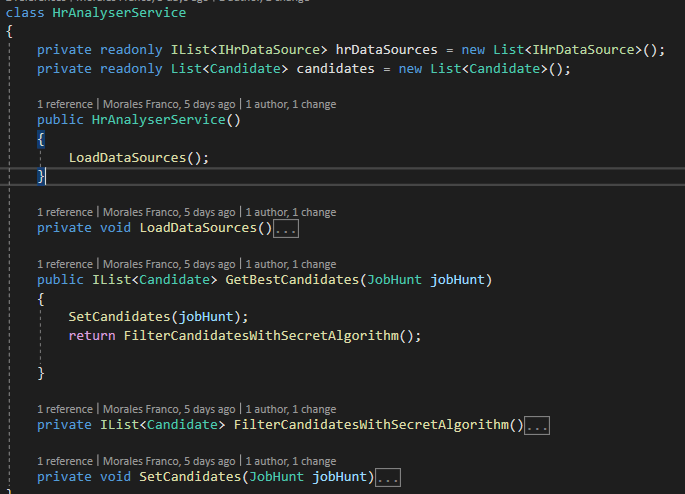Click the JobHunt parameter type of GetBestCandidates
Screen dimensions: 685x494
click(394, 280)
